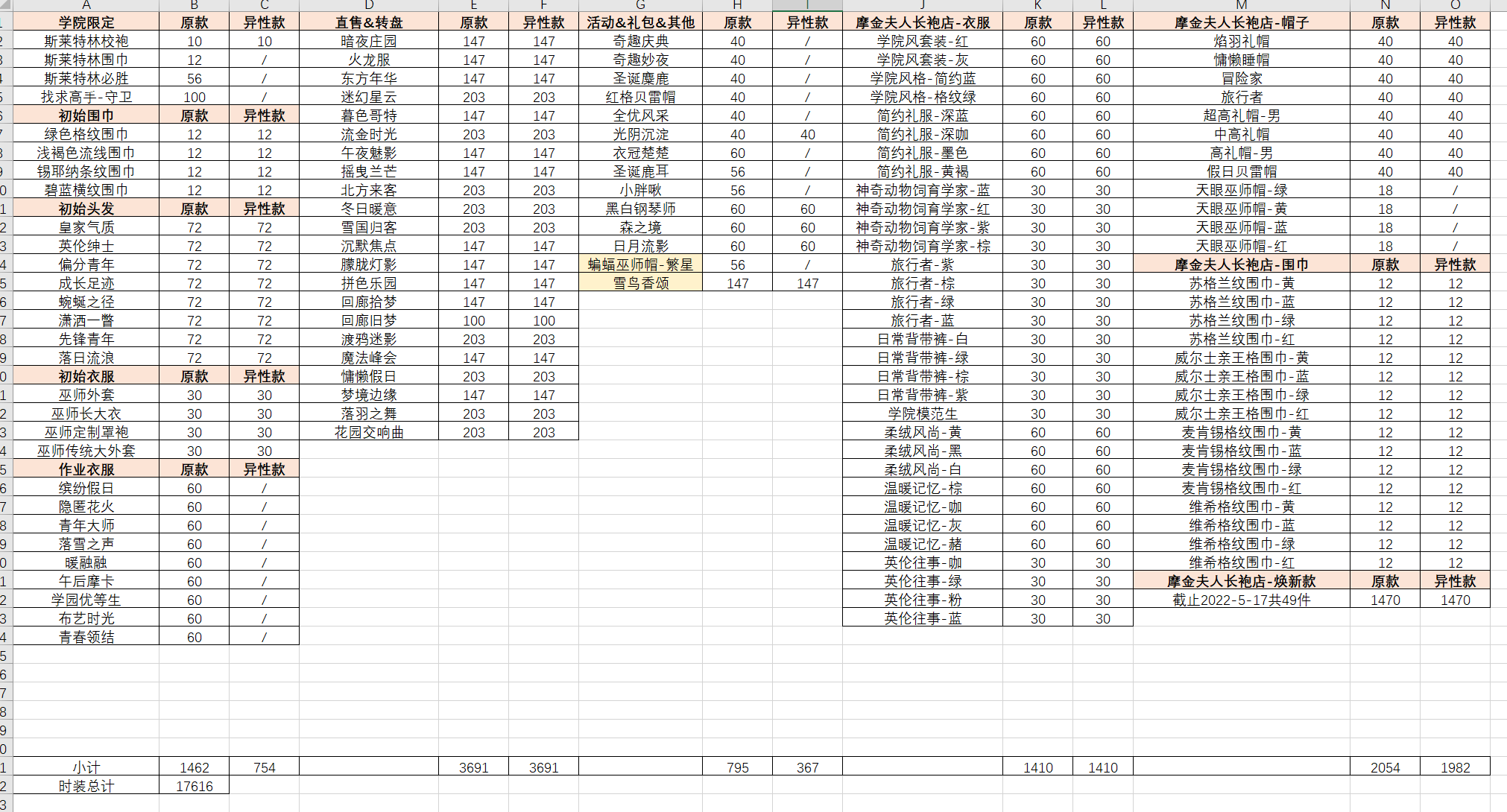Select the 渡鸦迷影 cell

(x=369, y=339)
